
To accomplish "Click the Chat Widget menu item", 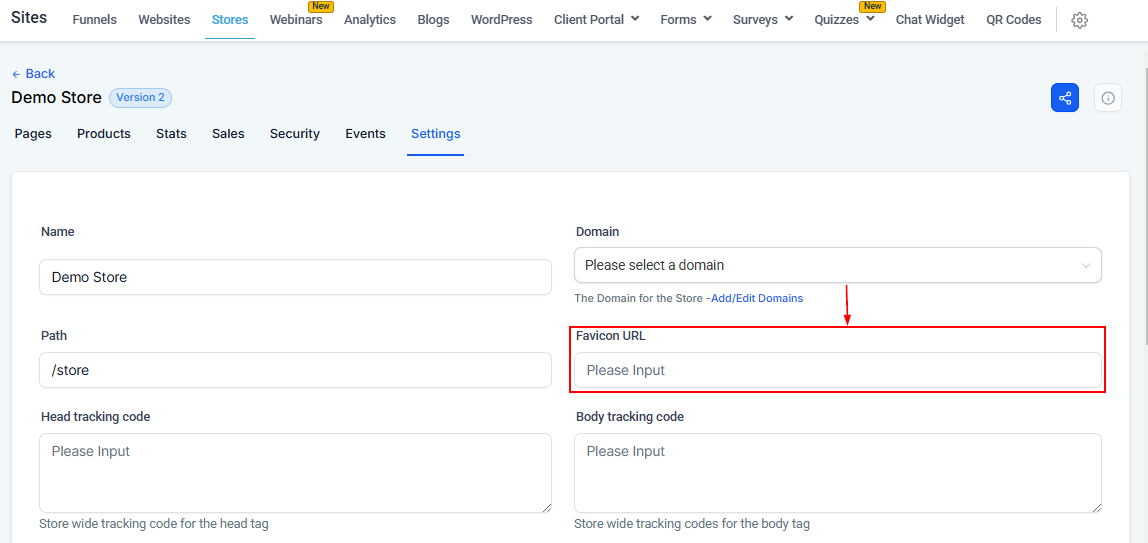I will [930, 20].
